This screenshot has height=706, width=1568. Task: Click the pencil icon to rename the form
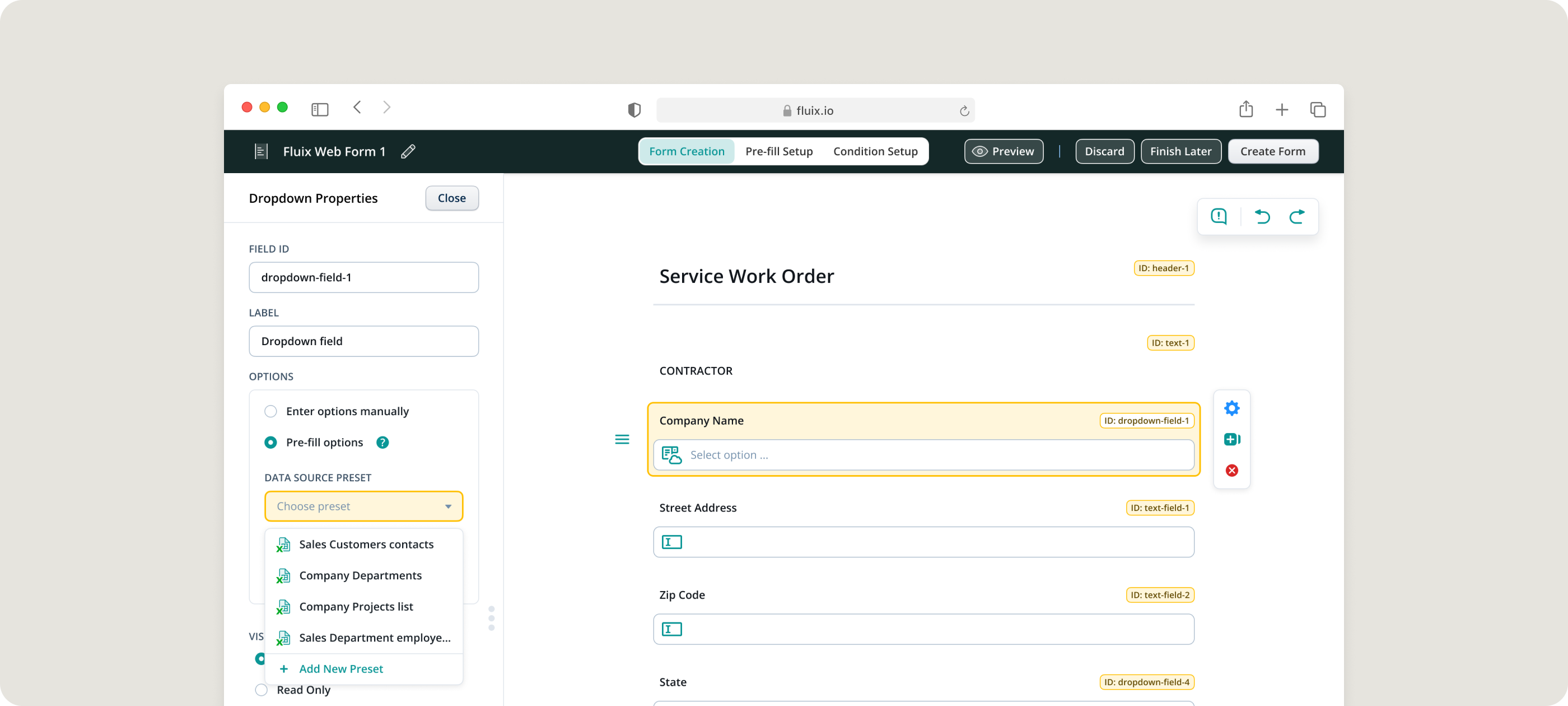[408, 151]
